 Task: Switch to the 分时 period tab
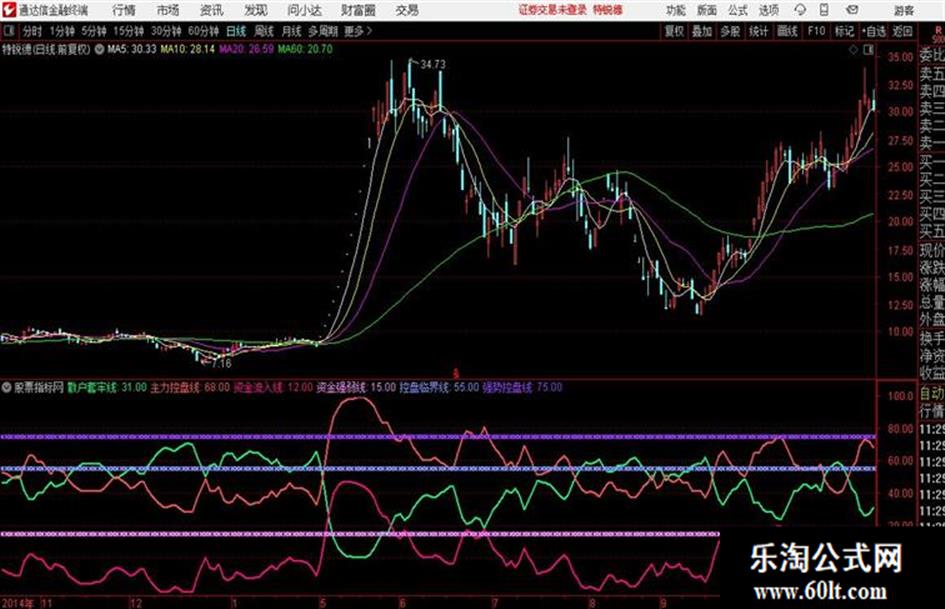32,31
